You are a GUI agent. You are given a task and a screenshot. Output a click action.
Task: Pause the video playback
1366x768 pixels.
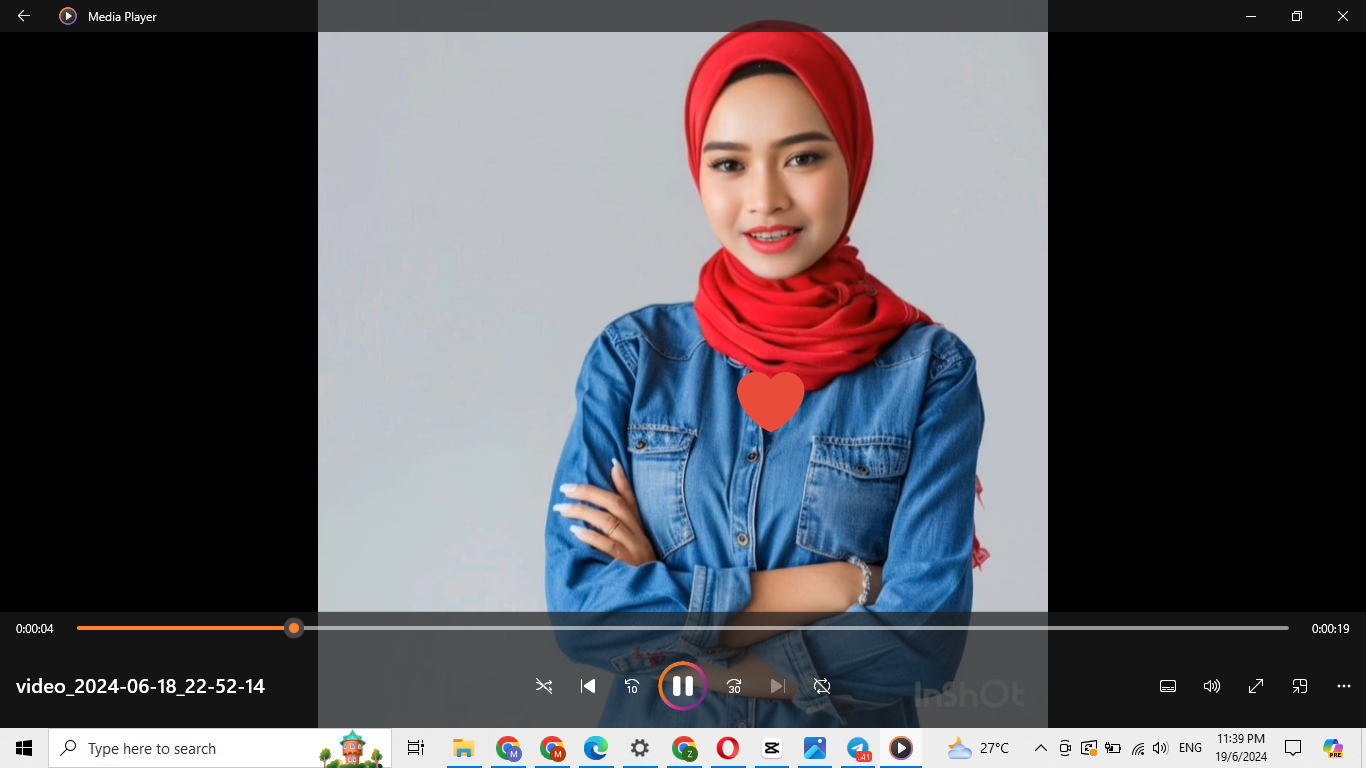(683, 686)
